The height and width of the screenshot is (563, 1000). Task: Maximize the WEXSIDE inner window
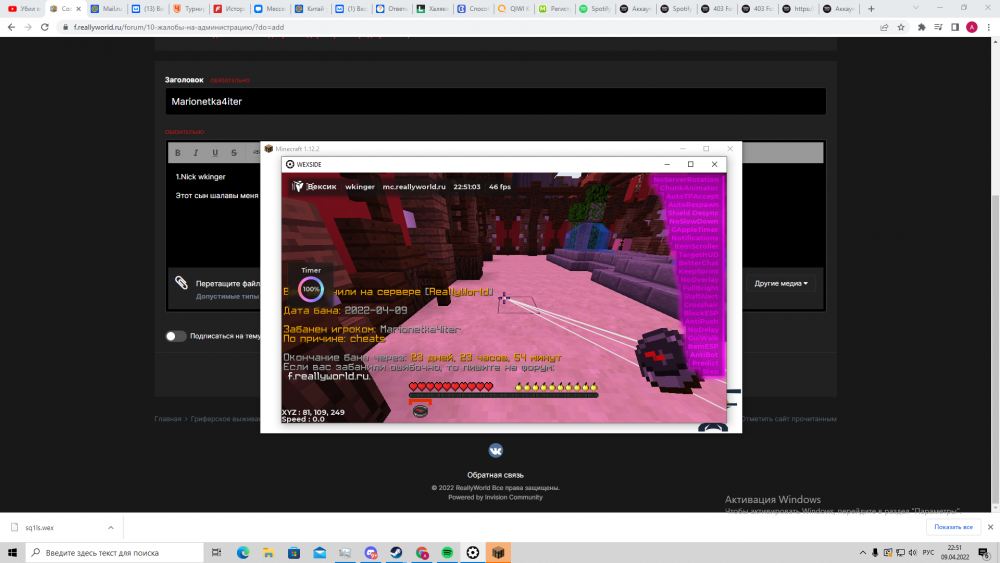(690, 165)
